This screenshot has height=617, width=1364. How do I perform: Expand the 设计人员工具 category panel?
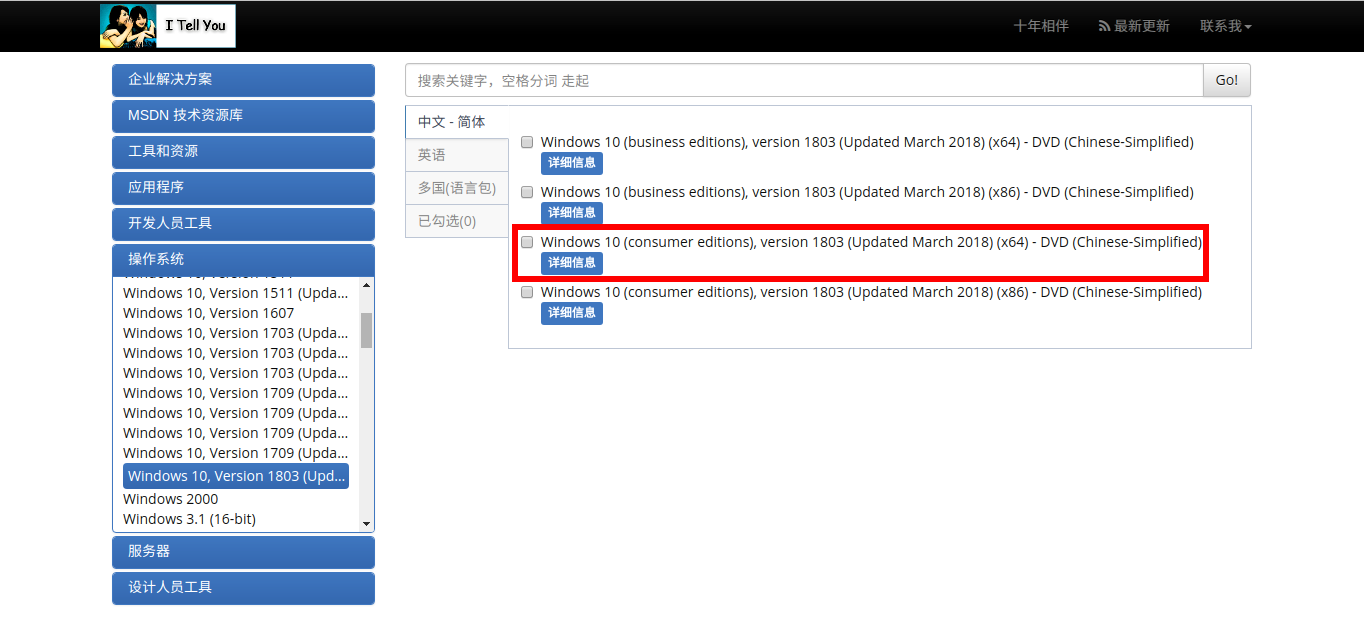click(243, 588)
